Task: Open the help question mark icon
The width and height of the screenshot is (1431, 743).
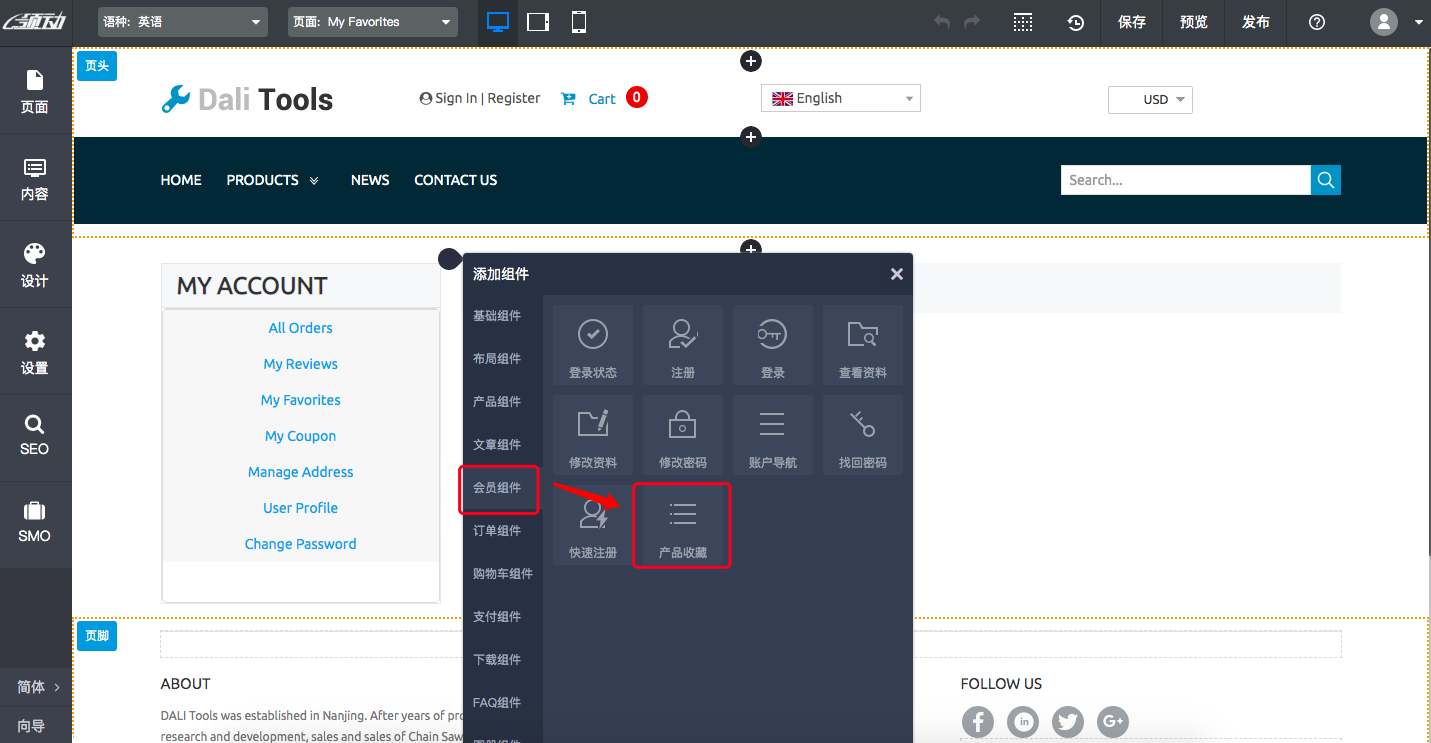Action: point(1317,22)
